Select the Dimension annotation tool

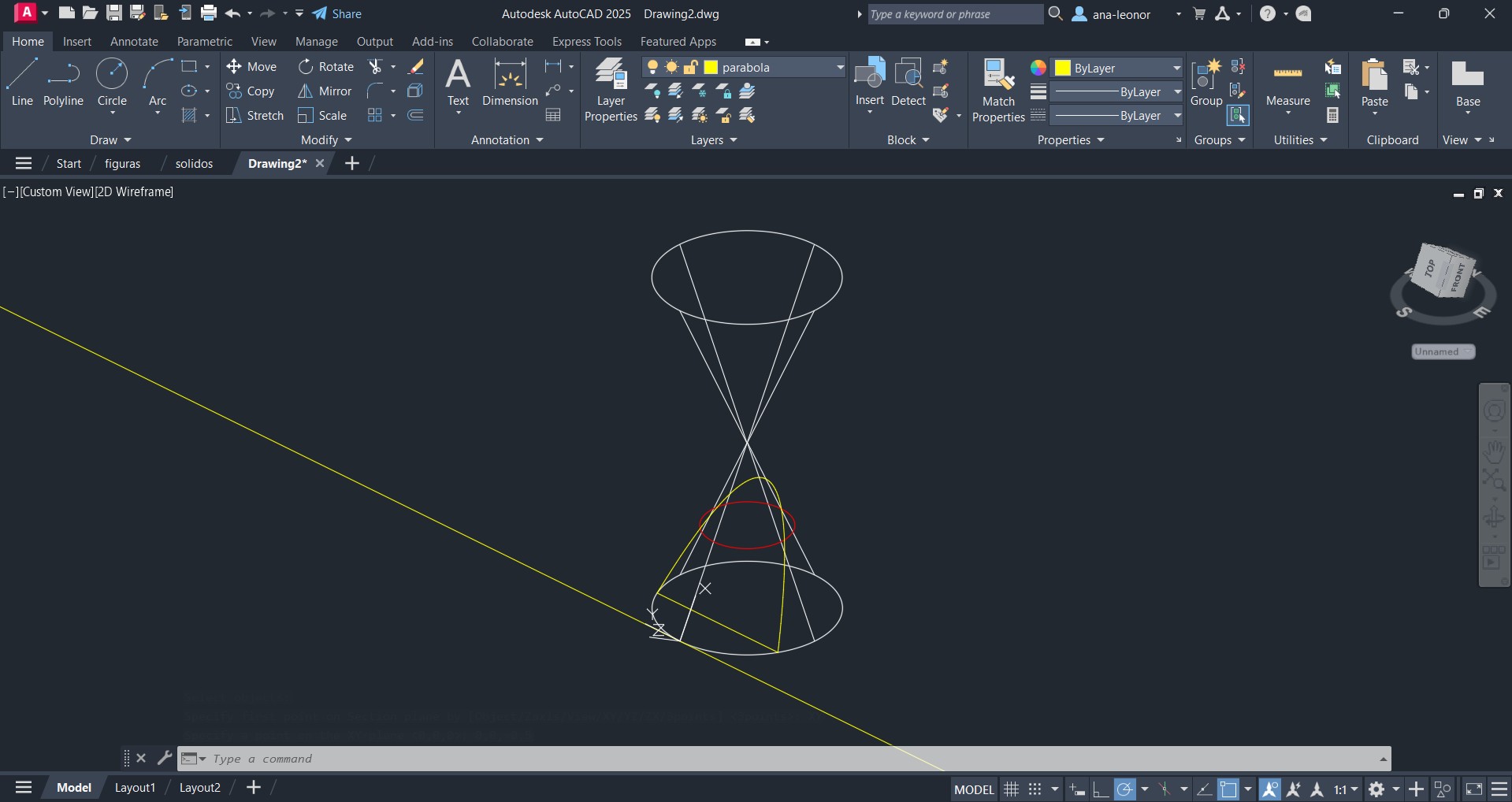(510, 83)
